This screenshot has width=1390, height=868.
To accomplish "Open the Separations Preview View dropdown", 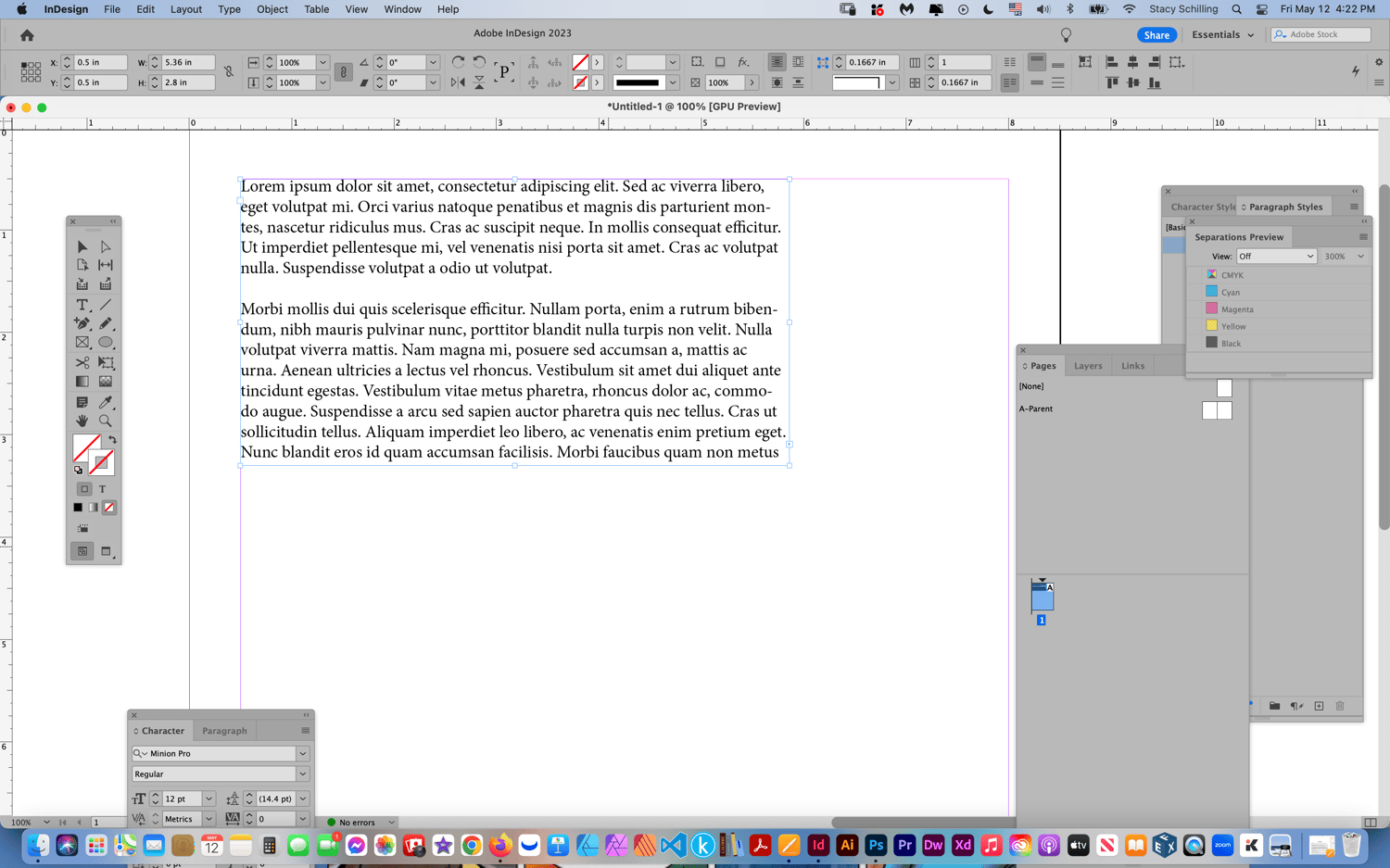I will tap(1276, 257).
